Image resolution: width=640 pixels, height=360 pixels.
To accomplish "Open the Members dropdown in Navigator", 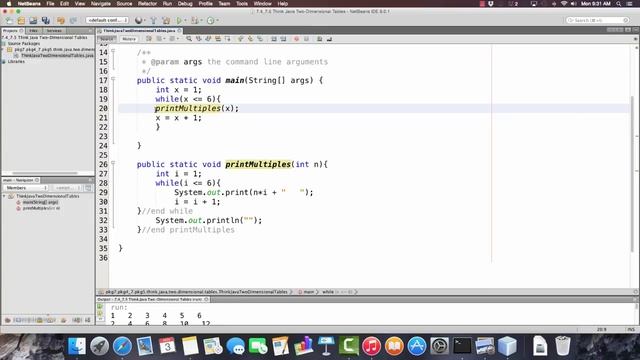I will pos(26,188).
